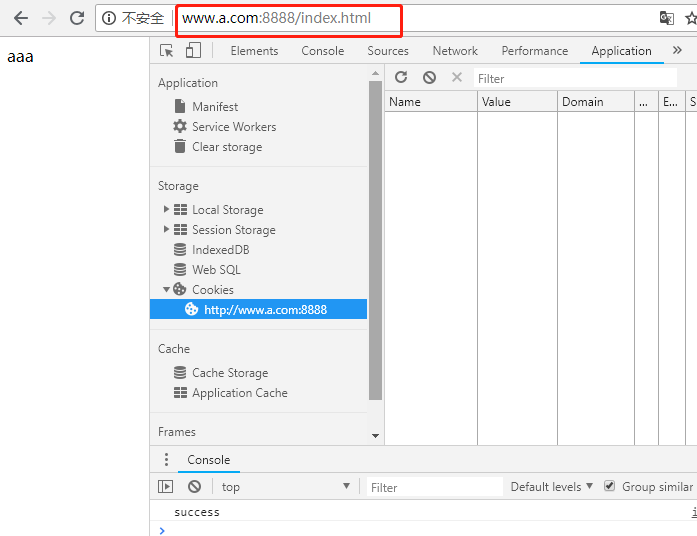Viewport: 697px width, 536px height.
Task: Switch to the Elements tab
Action: pos(254,51)
